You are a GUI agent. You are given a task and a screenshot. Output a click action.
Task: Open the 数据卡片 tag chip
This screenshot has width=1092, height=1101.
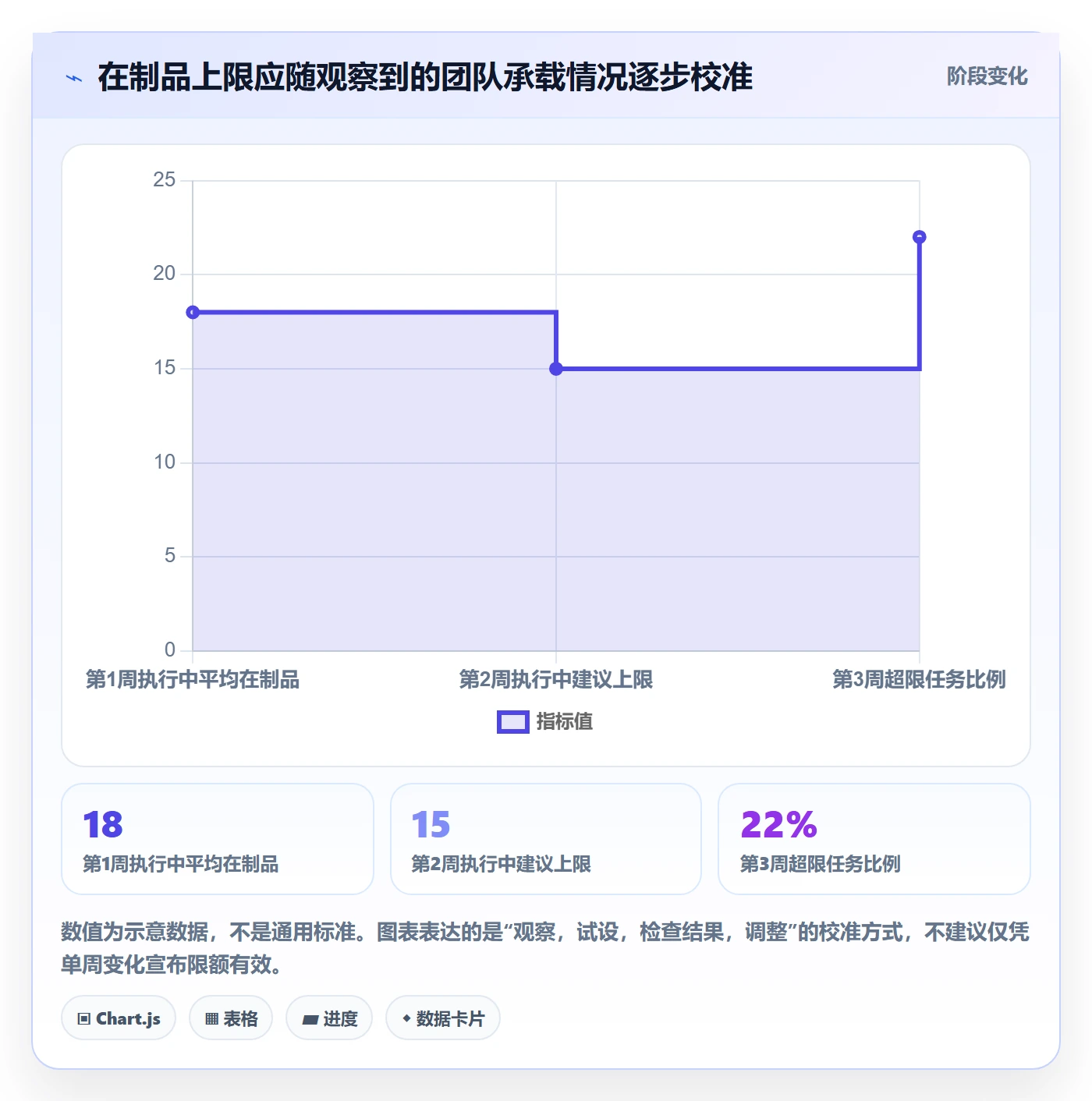pos(443,1018)
